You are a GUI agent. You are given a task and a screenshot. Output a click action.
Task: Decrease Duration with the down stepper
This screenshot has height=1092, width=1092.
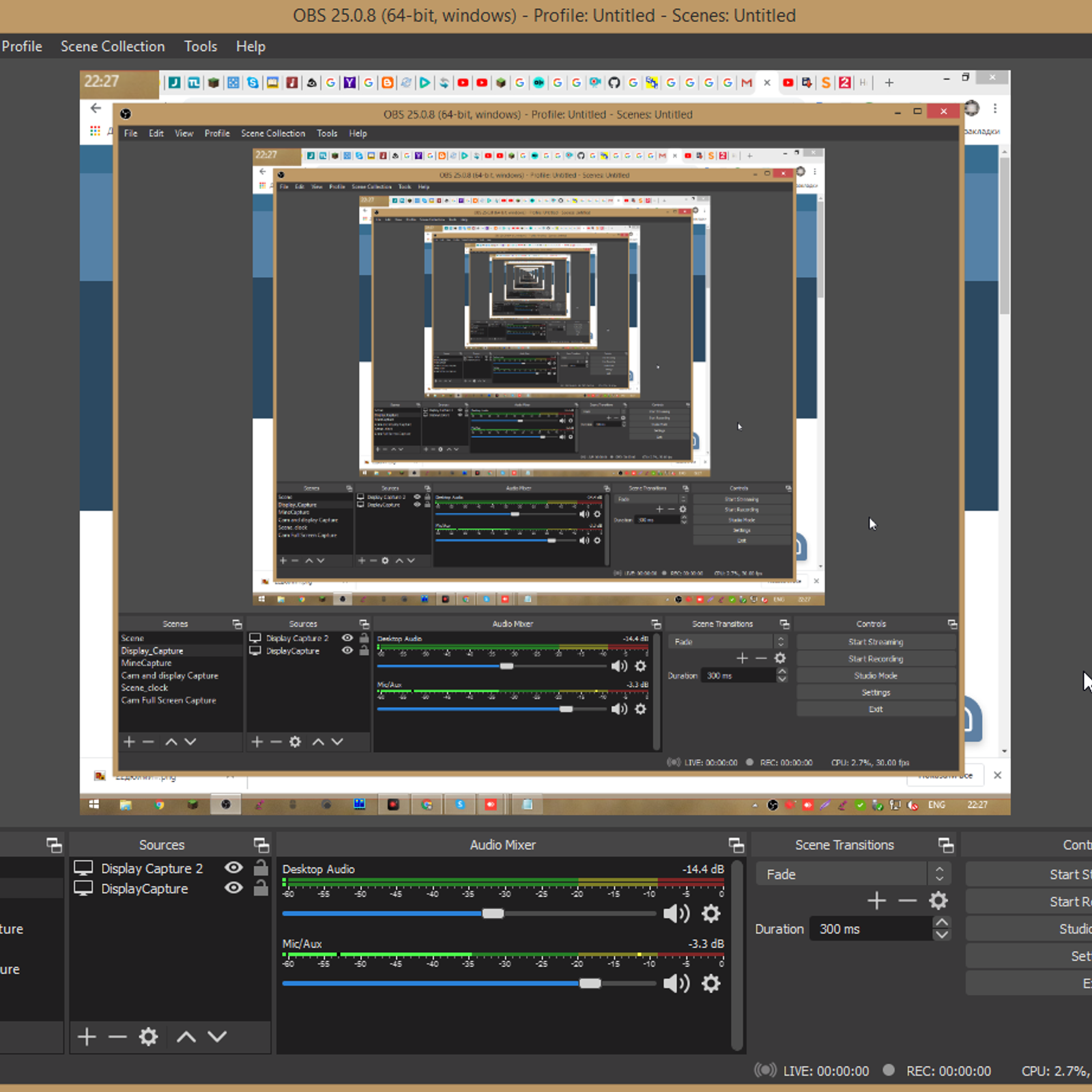coord(942,935)
